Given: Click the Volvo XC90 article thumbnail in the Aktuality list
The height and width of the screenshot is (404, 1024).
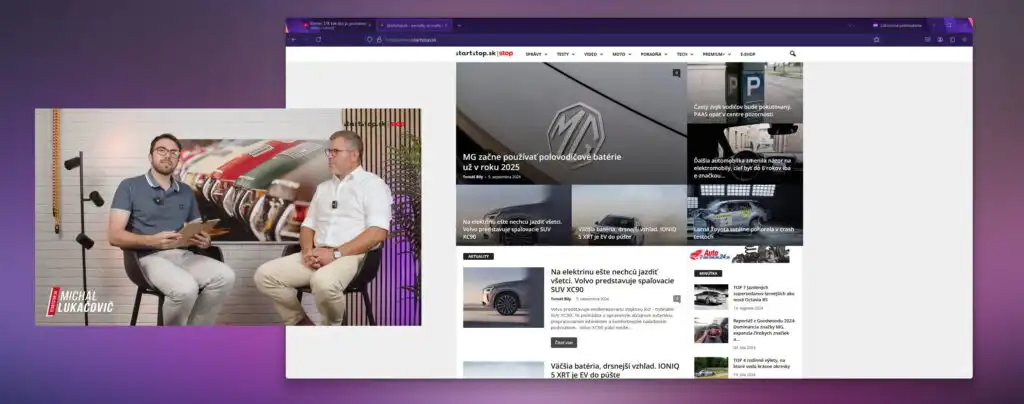Looking at the screenshot, I should pyautogui.click(x=504, y=297).
